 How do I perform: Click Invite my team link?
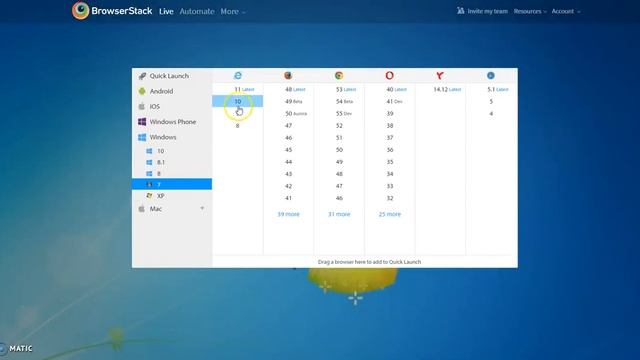[487, 11]
